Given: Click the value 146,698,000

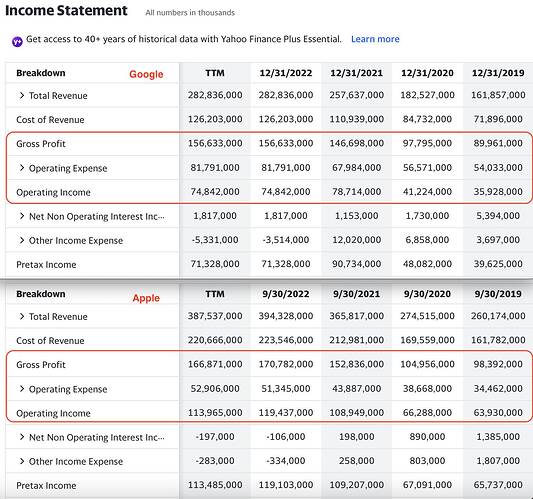Looking at the screenshot, I should pyautogui.click(x=357, y=143).
